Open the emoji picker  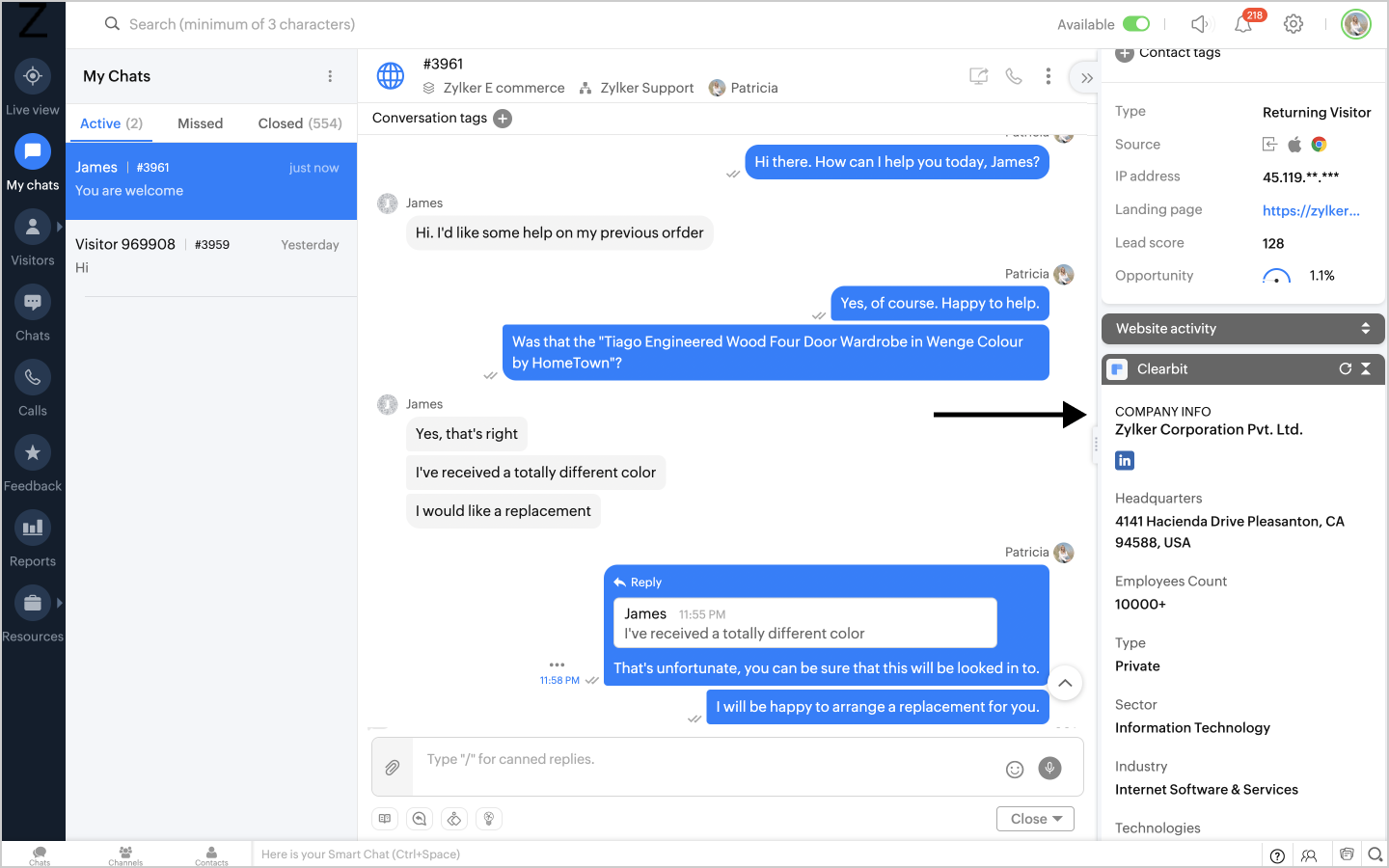1015,769
